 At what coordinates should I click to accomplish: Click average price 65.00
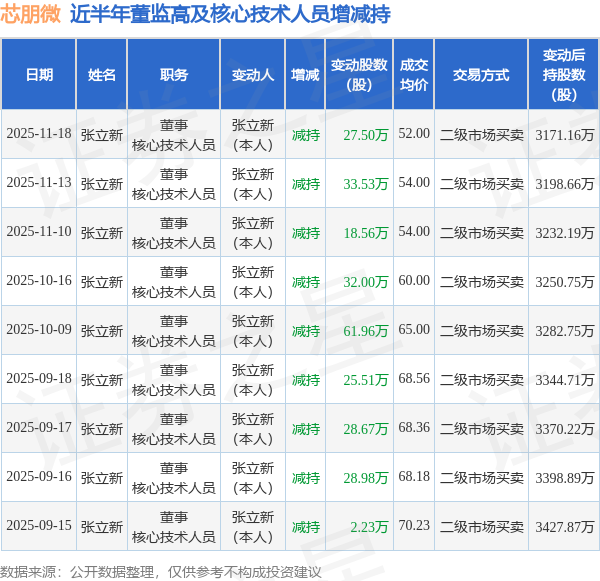click(x=414, y=330)
